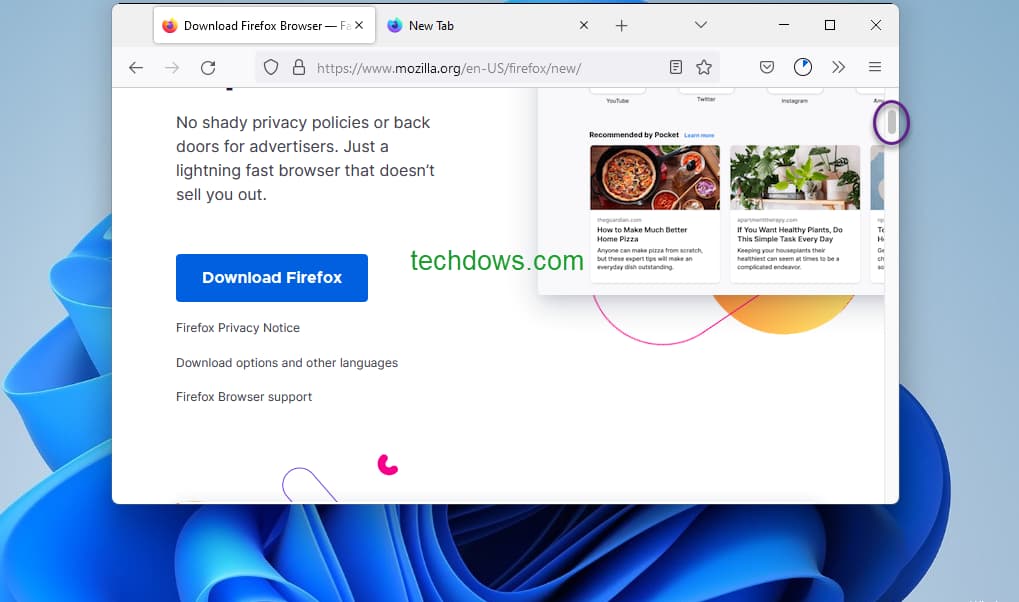Close the Download Firefox Browser tab
The height and width of the screenshot is (602, 1019).
(x=359, y=25)
